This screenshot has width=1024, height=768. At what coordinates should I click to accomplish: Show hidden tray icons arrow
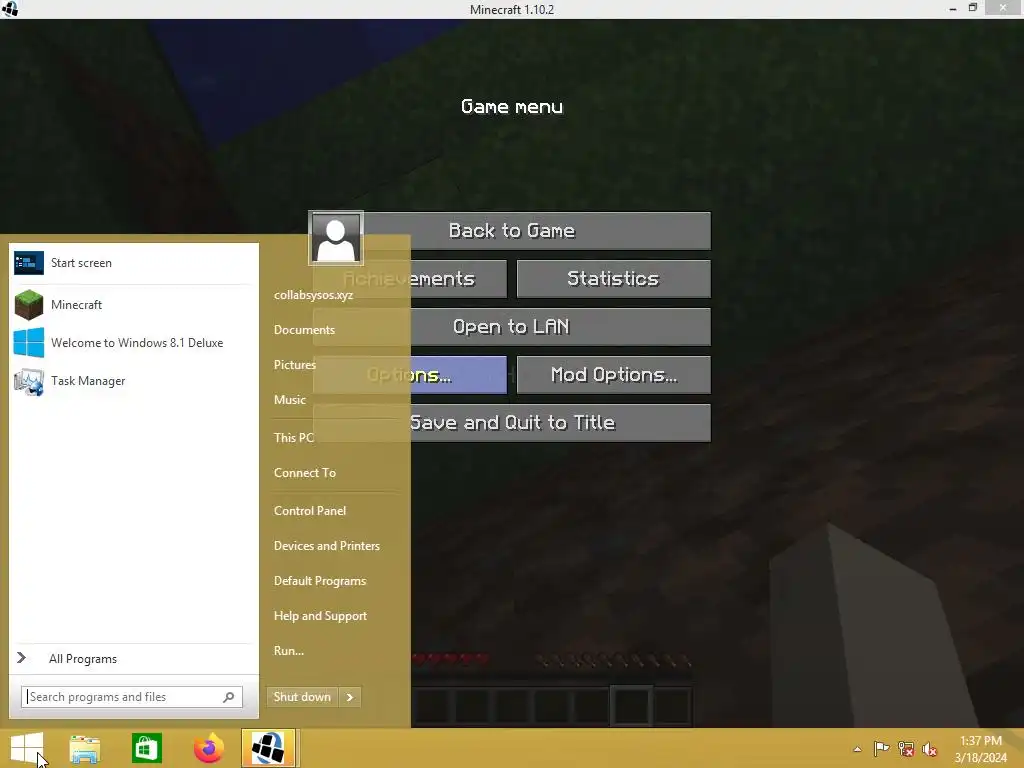[x=857, y=749]
